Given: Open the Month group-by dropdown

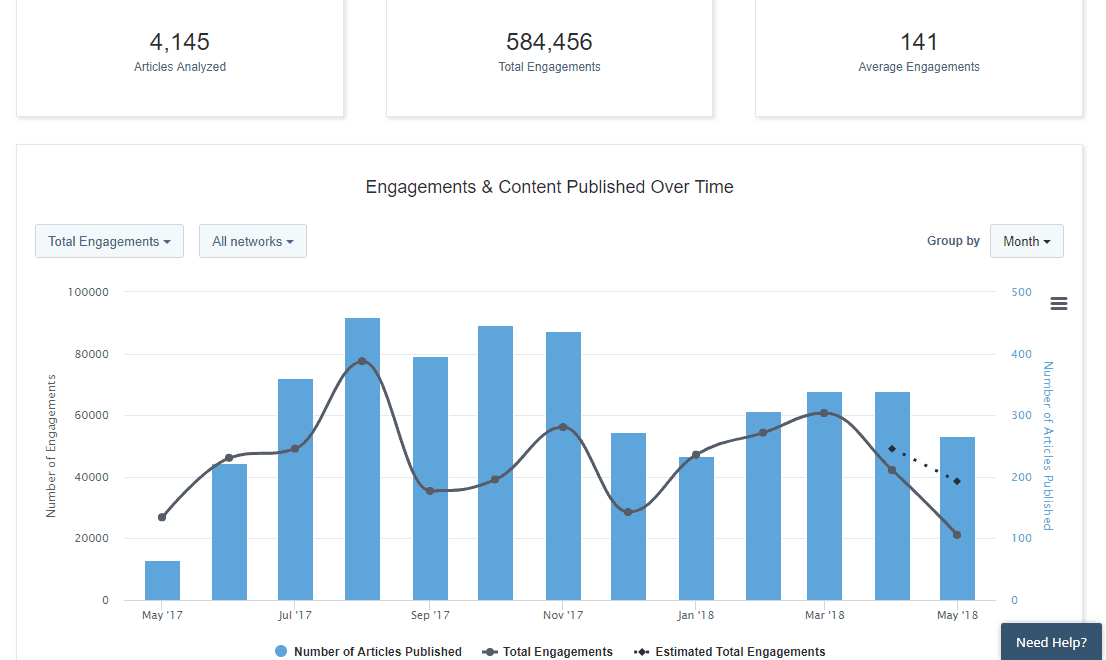Looking at the screenshot, I should click(x=1026, y=241).
